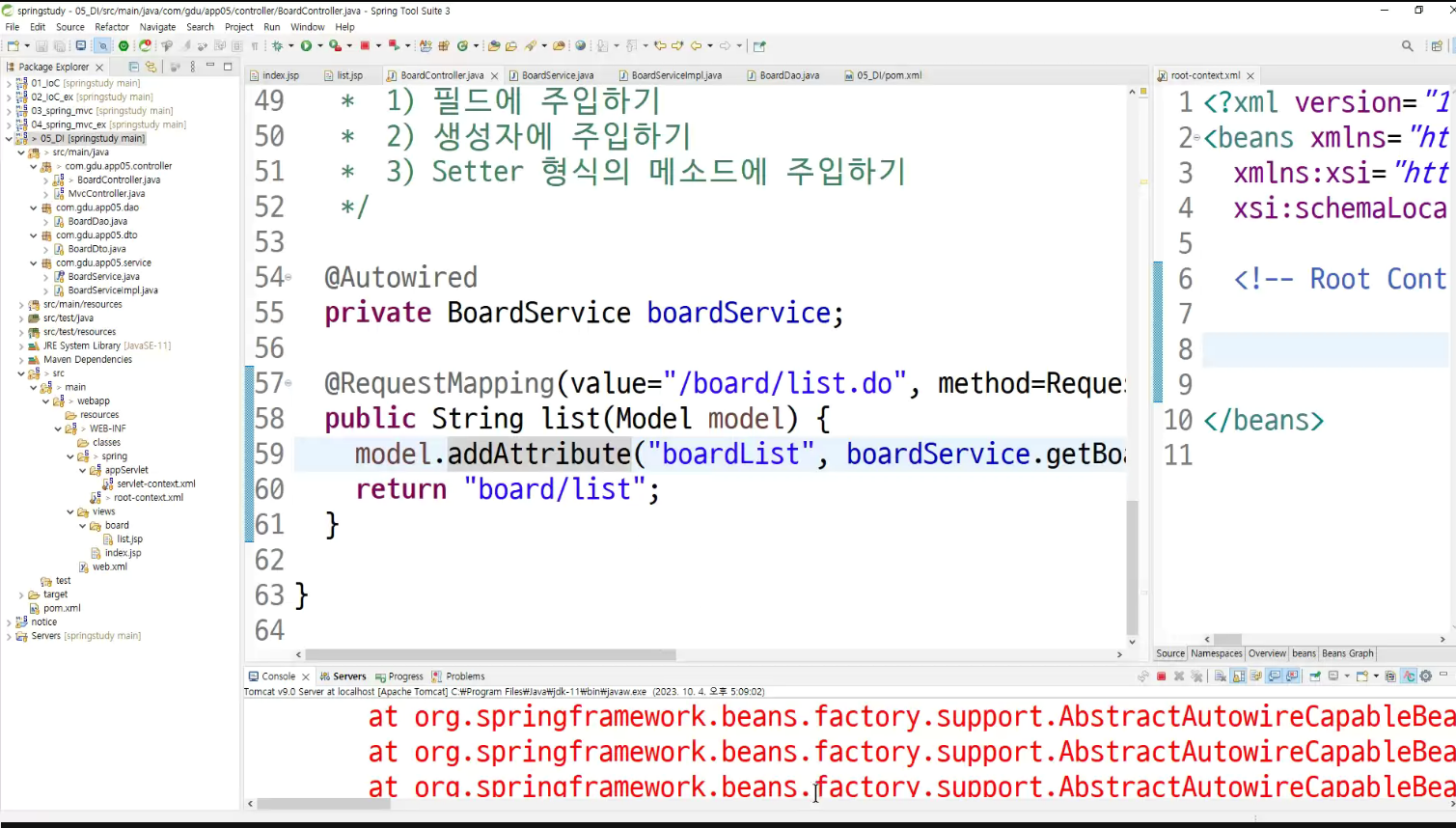
Task: Click the Spring Boot dashboard green power icon
Action: 123,45
